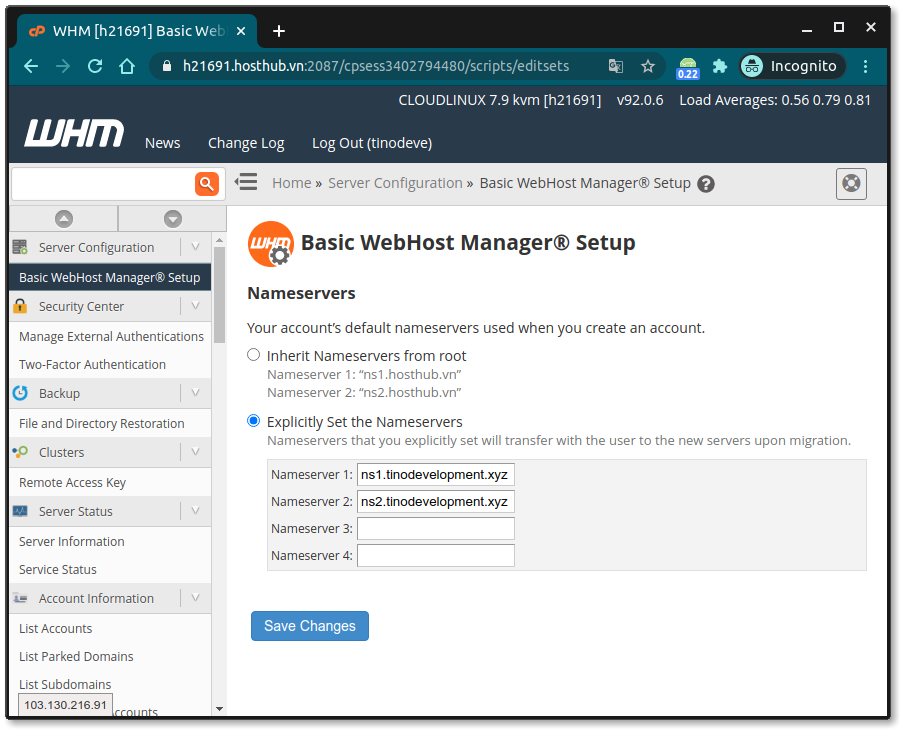The height and width of the screenshot is (729, 900).
Task: Select Basic WebHost Manager Setup in the sidebar
Action: [110, 277]
